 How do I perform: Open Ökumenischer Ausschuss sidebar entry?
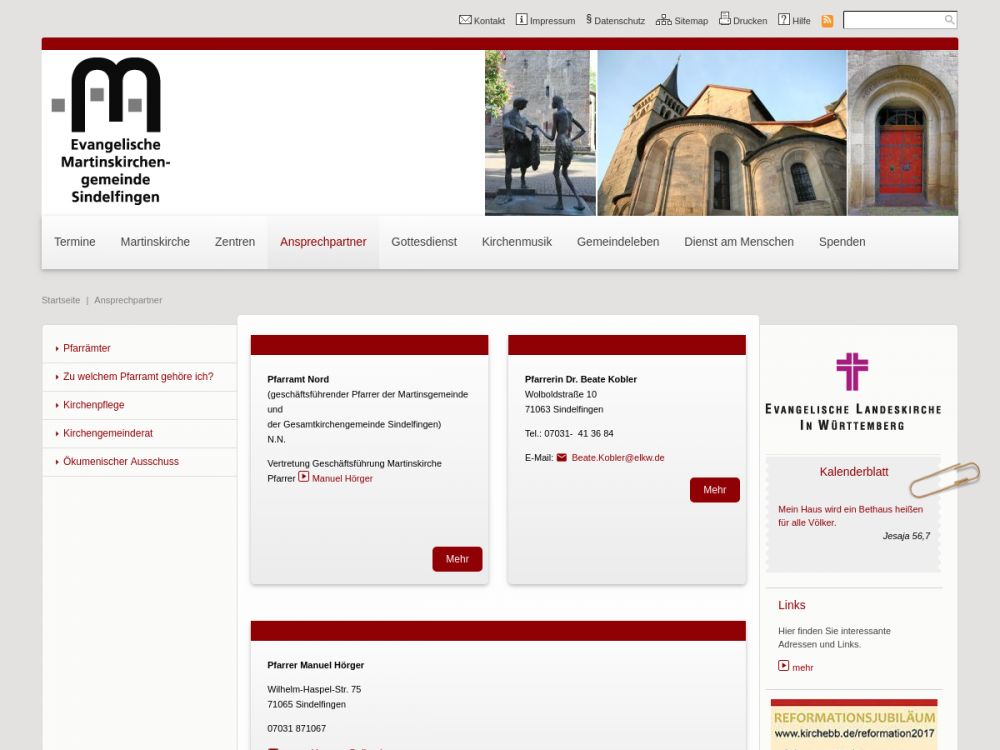(x=121, y=462)
